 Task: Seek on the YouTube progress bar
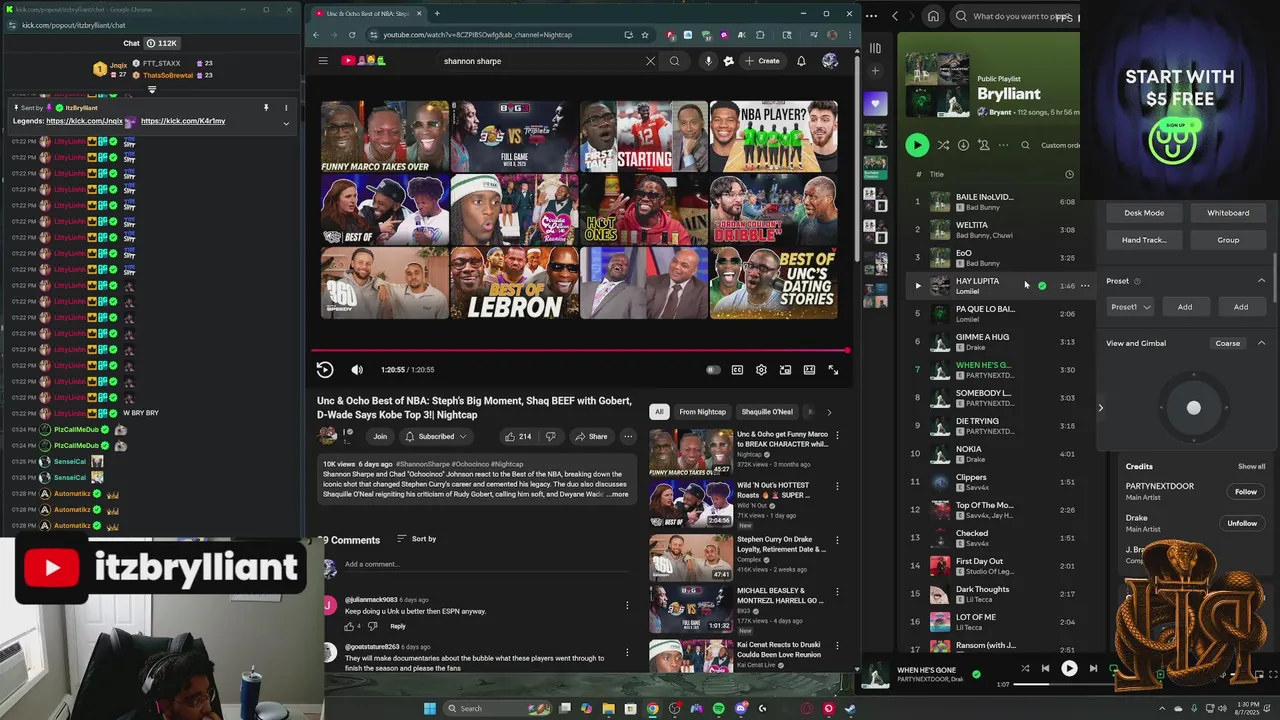pyautogui.click(x=580, y=350)
